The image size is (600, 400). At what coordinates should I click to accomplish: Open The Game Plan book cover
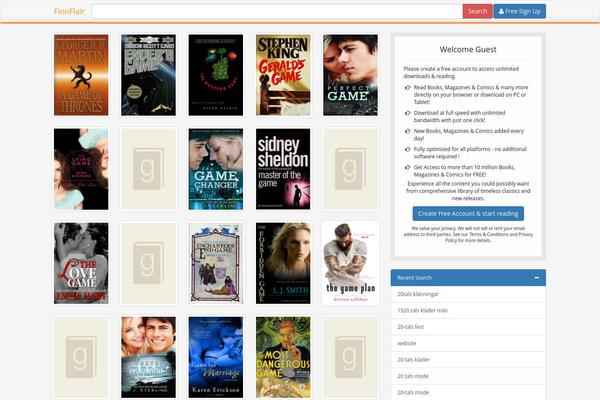pyautogui.click(x=351, y=263)
